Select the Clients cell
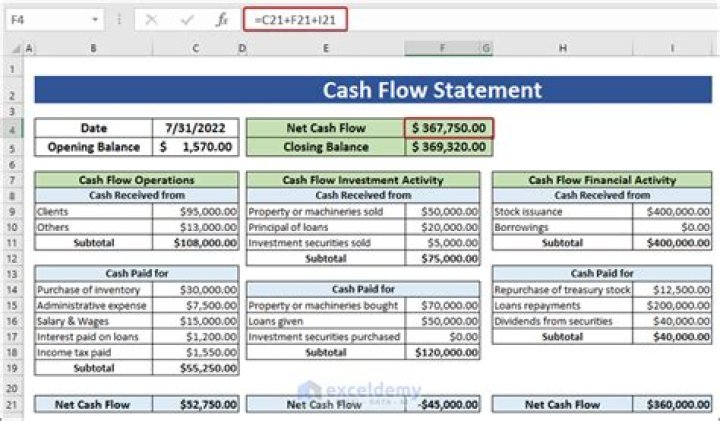The height and width of the screenshot is (421, 720). click(x=94, y=212)
